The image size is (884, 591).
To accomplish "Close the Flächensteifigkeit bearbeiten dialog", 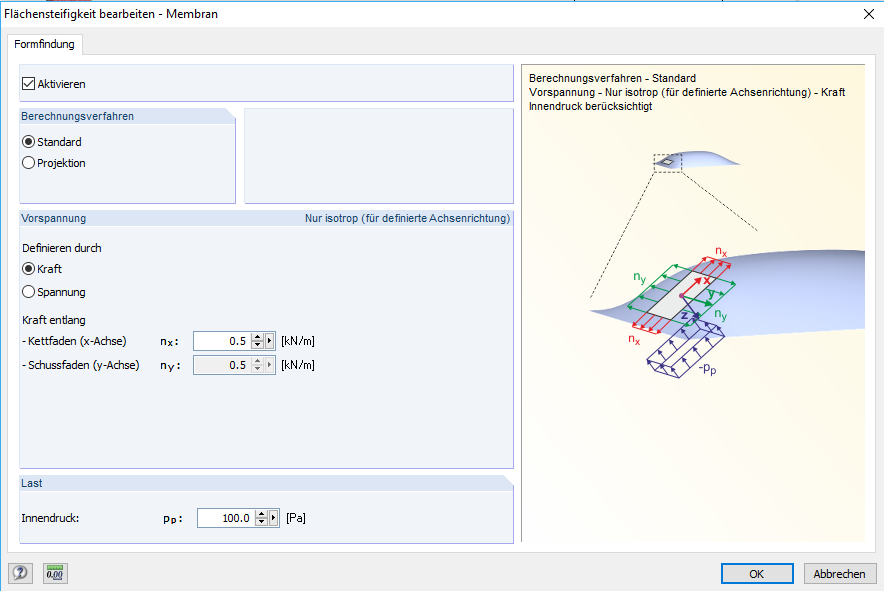I will (x=869, y=14).
